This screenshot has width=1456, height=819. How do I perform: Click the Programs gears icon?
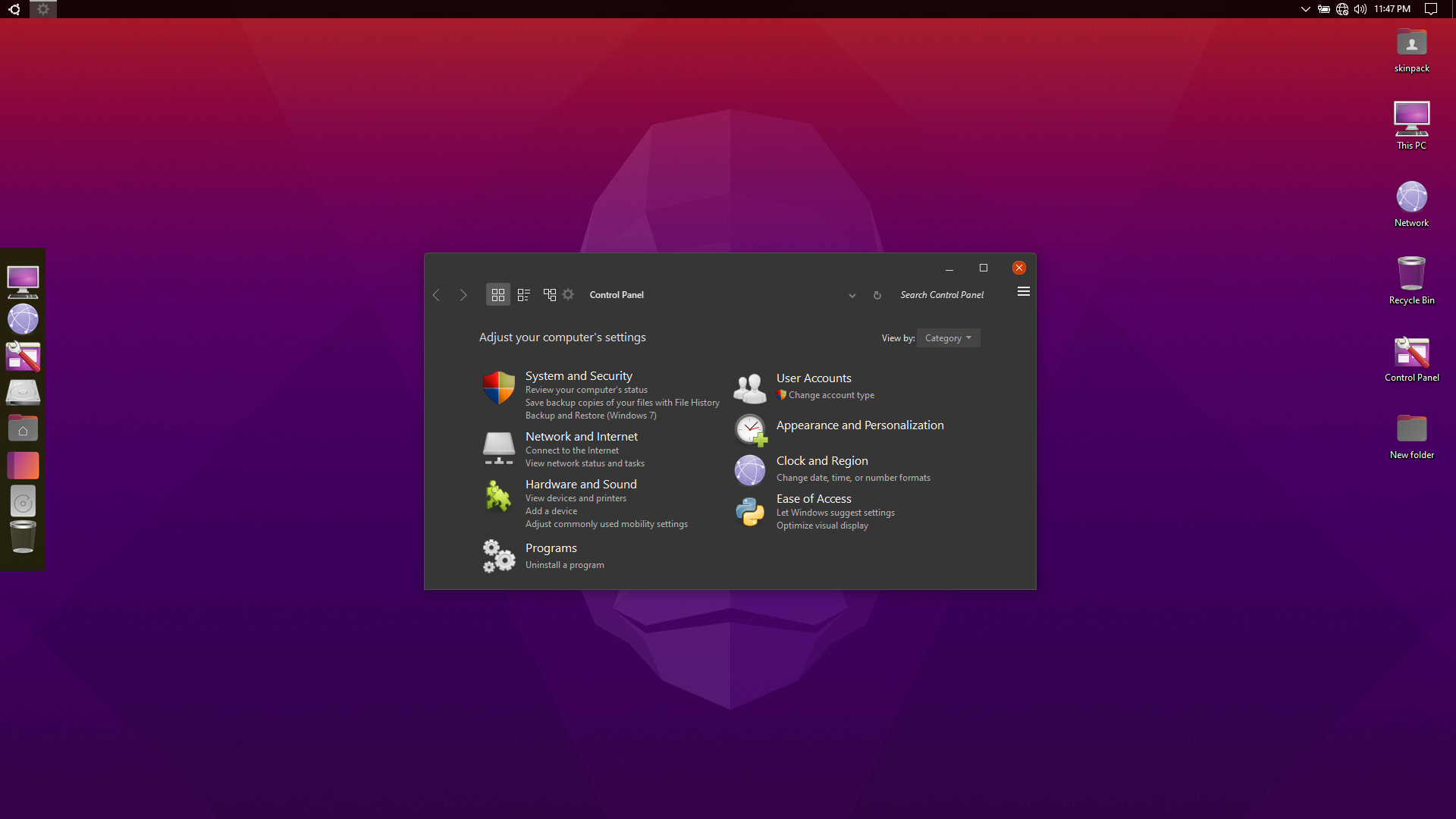coord(498,556)
